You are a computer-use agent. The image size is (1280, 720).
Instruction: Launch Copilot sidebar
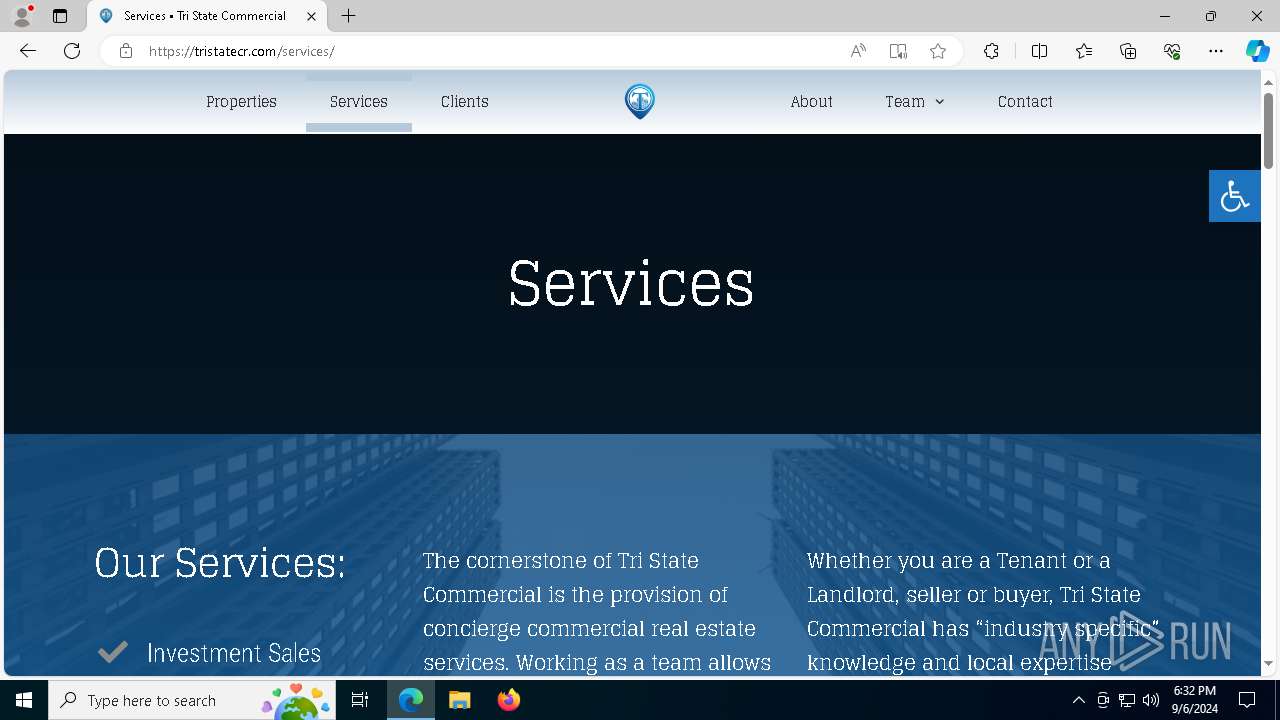pos(1257,51)
